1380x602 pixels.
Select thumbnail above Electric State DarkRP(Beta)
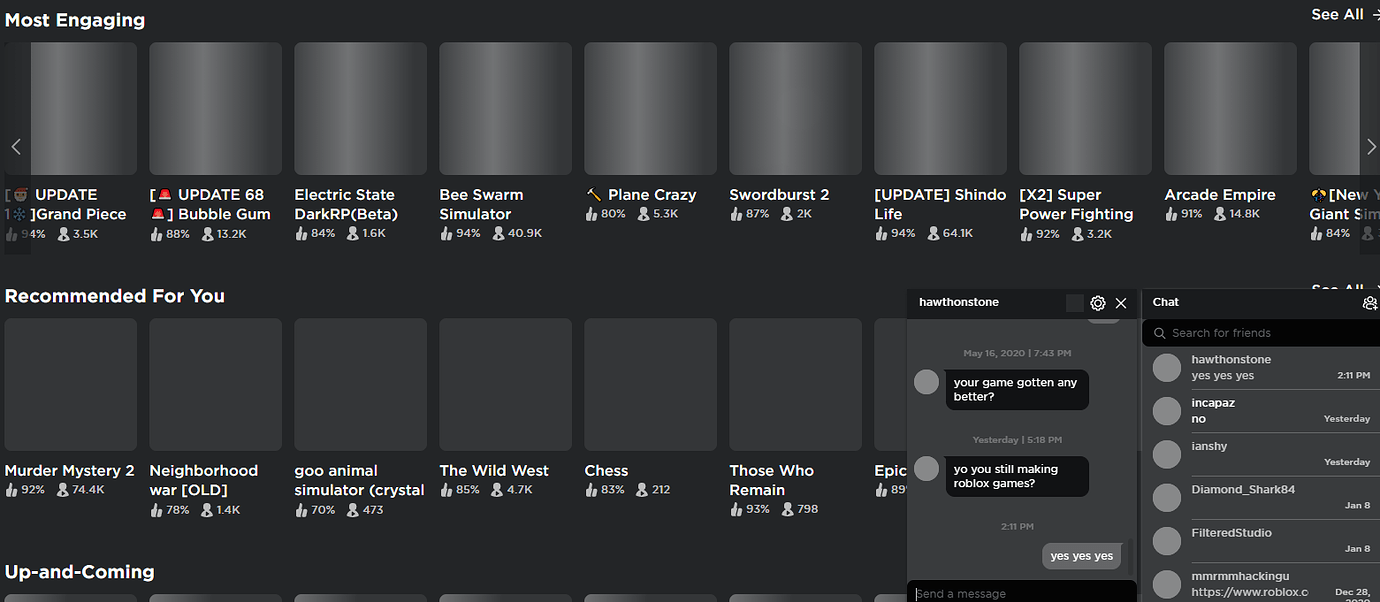coord(360,109)
